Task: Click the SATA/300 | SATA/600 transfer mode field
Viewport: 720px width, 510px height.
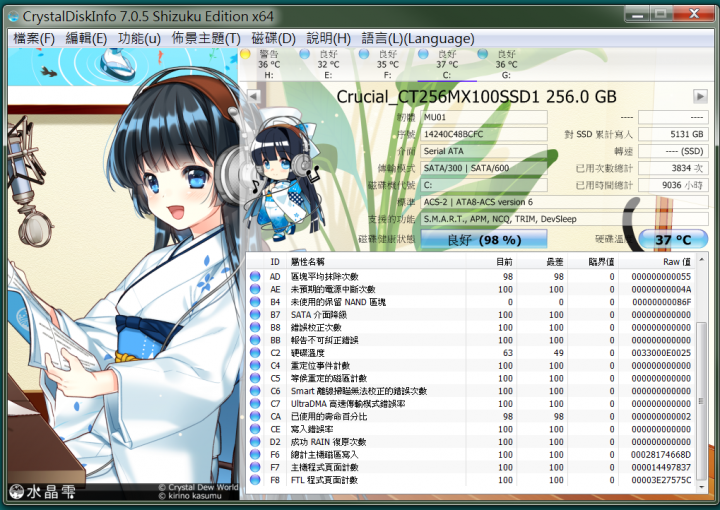Action: [484, 168]
